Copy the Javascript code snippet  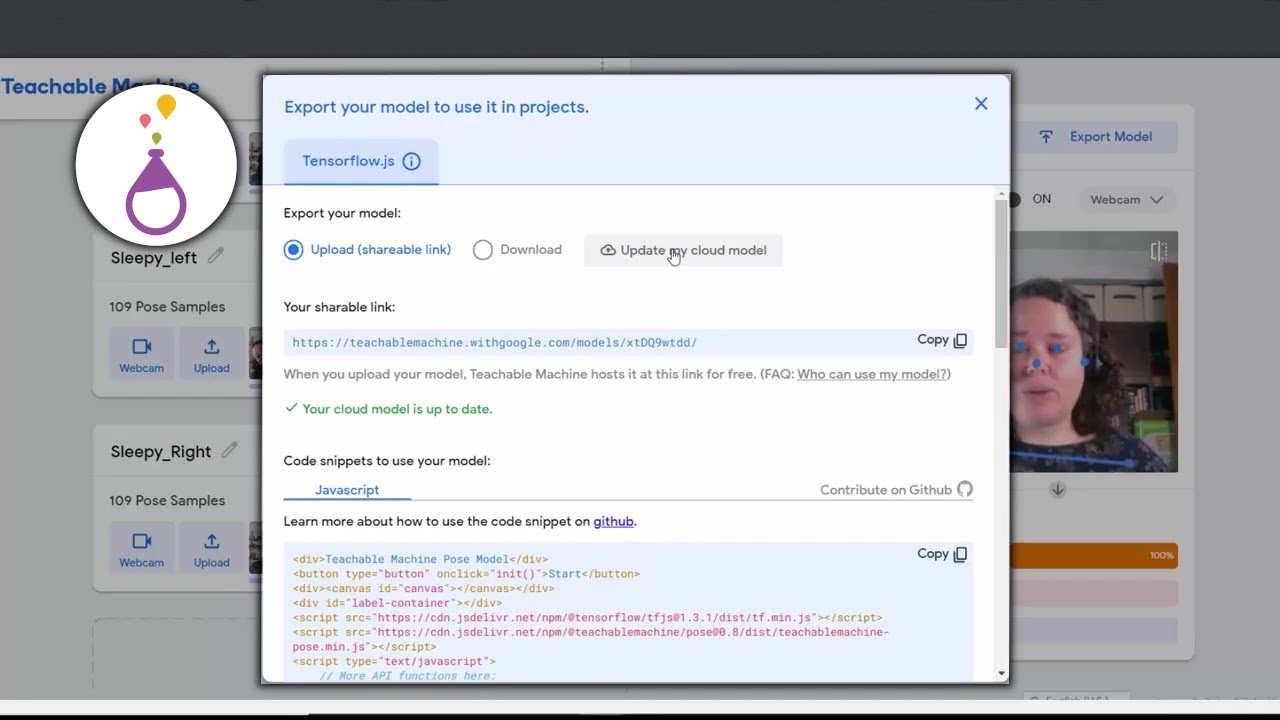coord(942,554)
